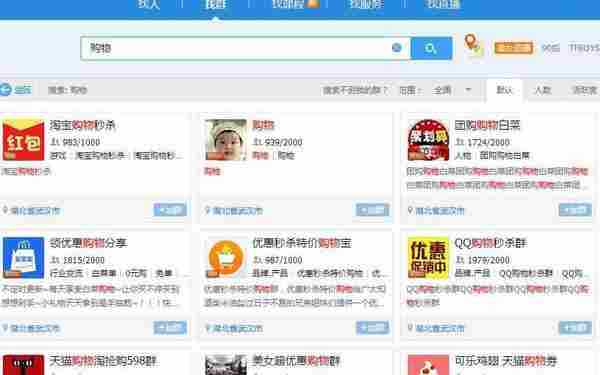Click the 加群 button for 团购购物白菜
The image size is (600, 375).
click(575, 210)
